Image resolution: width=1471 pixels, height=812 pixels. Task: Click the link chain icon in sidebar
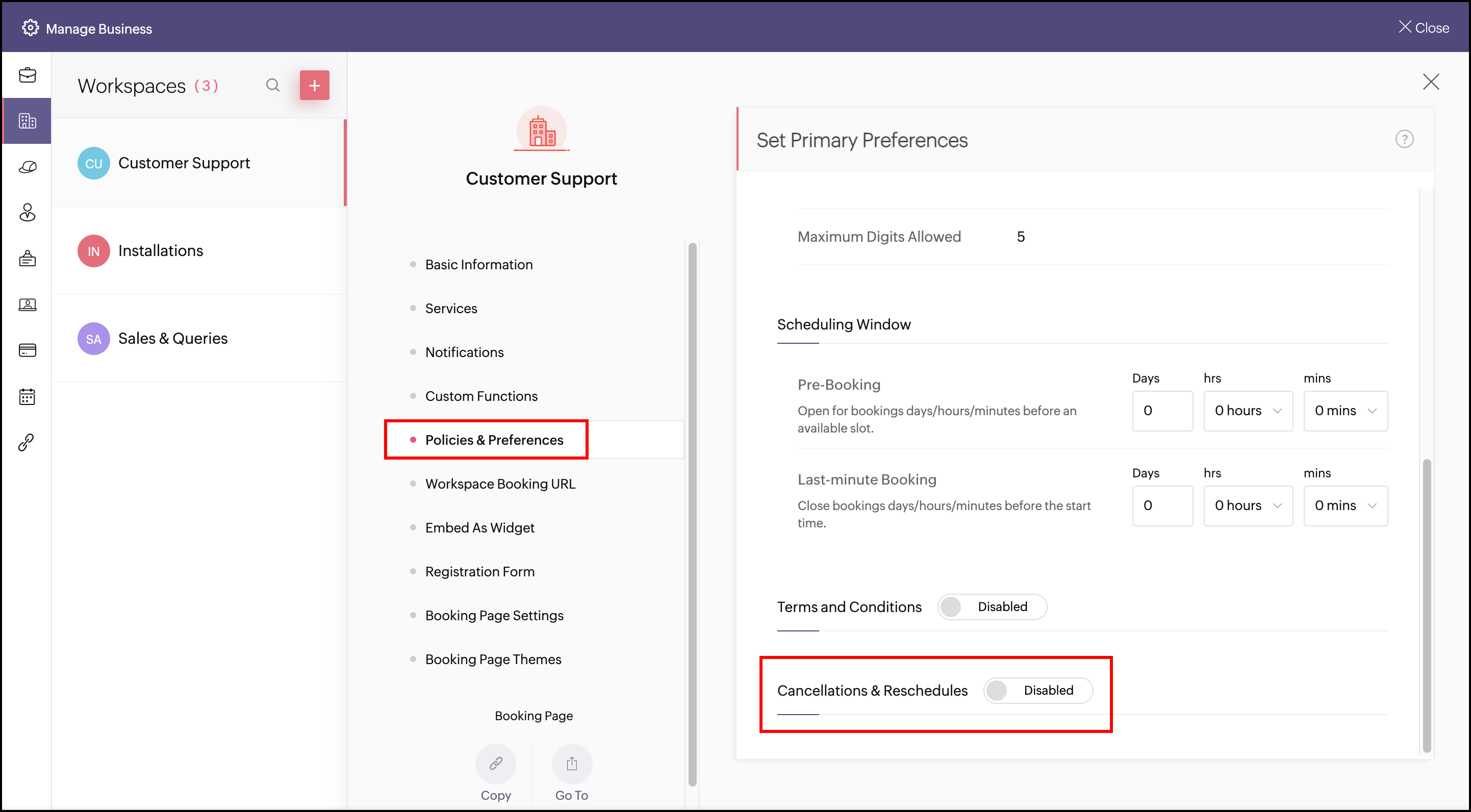click(x=28, y=442)
